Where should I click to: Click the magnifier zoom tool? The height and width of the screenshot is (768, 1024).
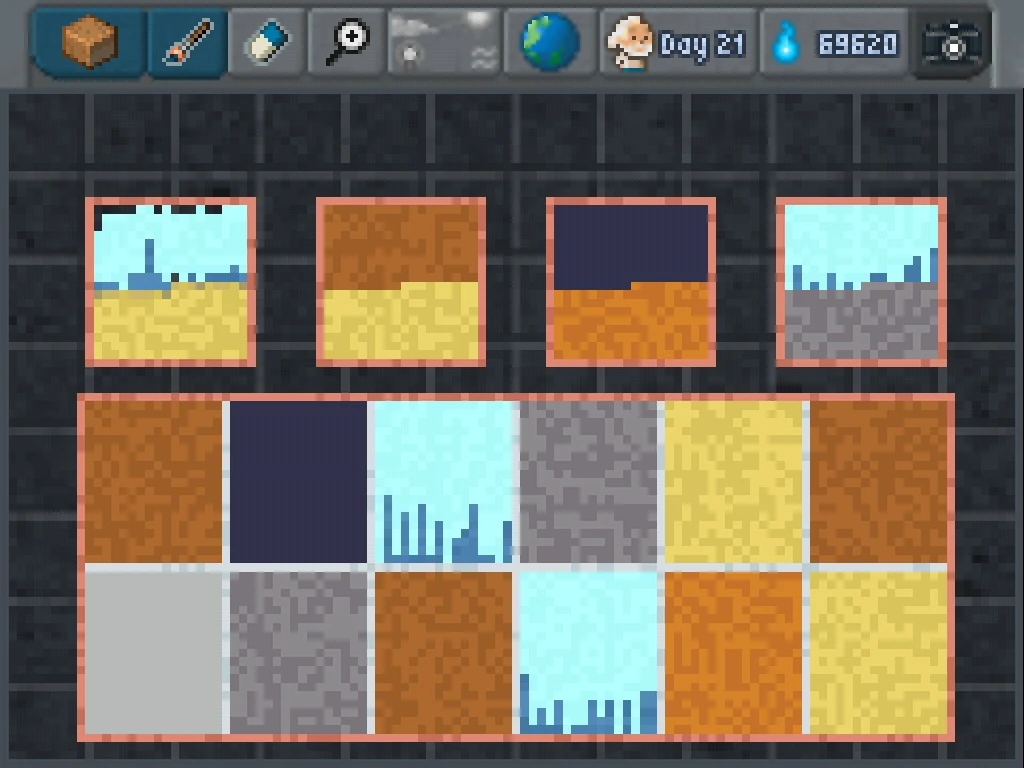347,42
